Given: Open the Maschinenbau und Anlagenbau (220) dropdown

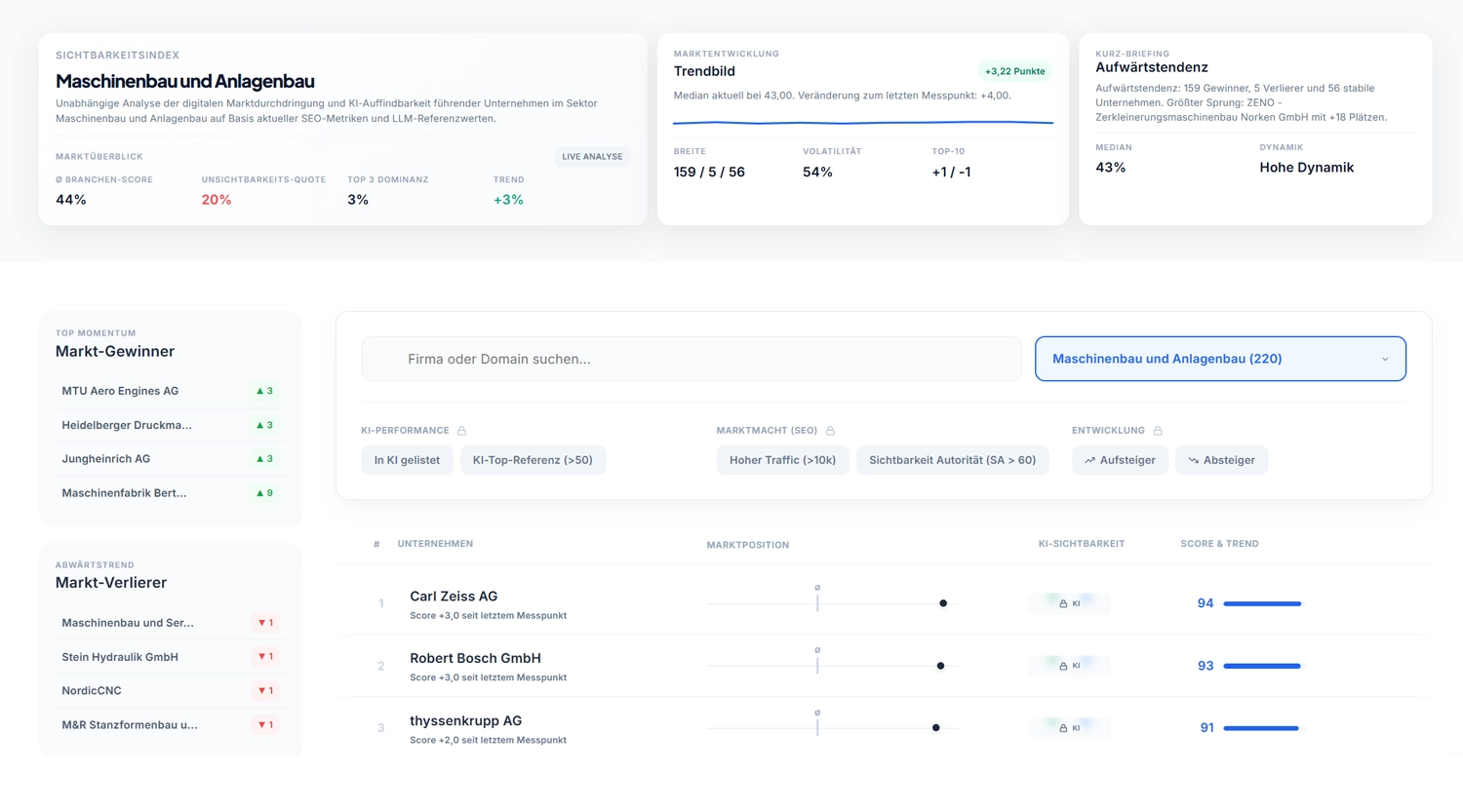Looking at the screenshot, I should click(x=1219, y=359).
